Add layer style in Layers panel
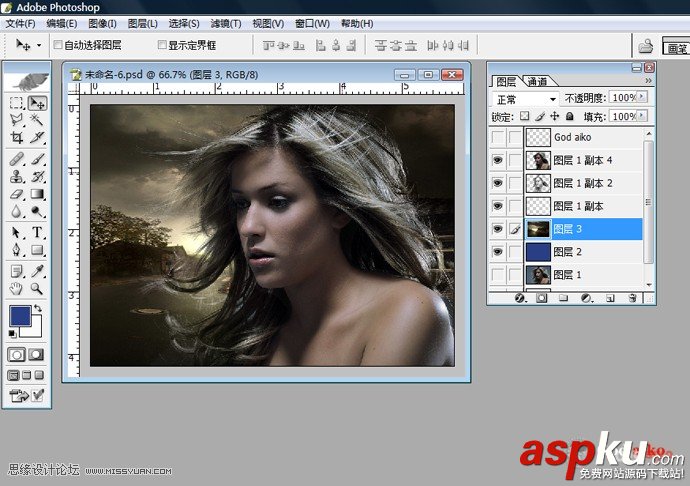 [x=520, y=298]
